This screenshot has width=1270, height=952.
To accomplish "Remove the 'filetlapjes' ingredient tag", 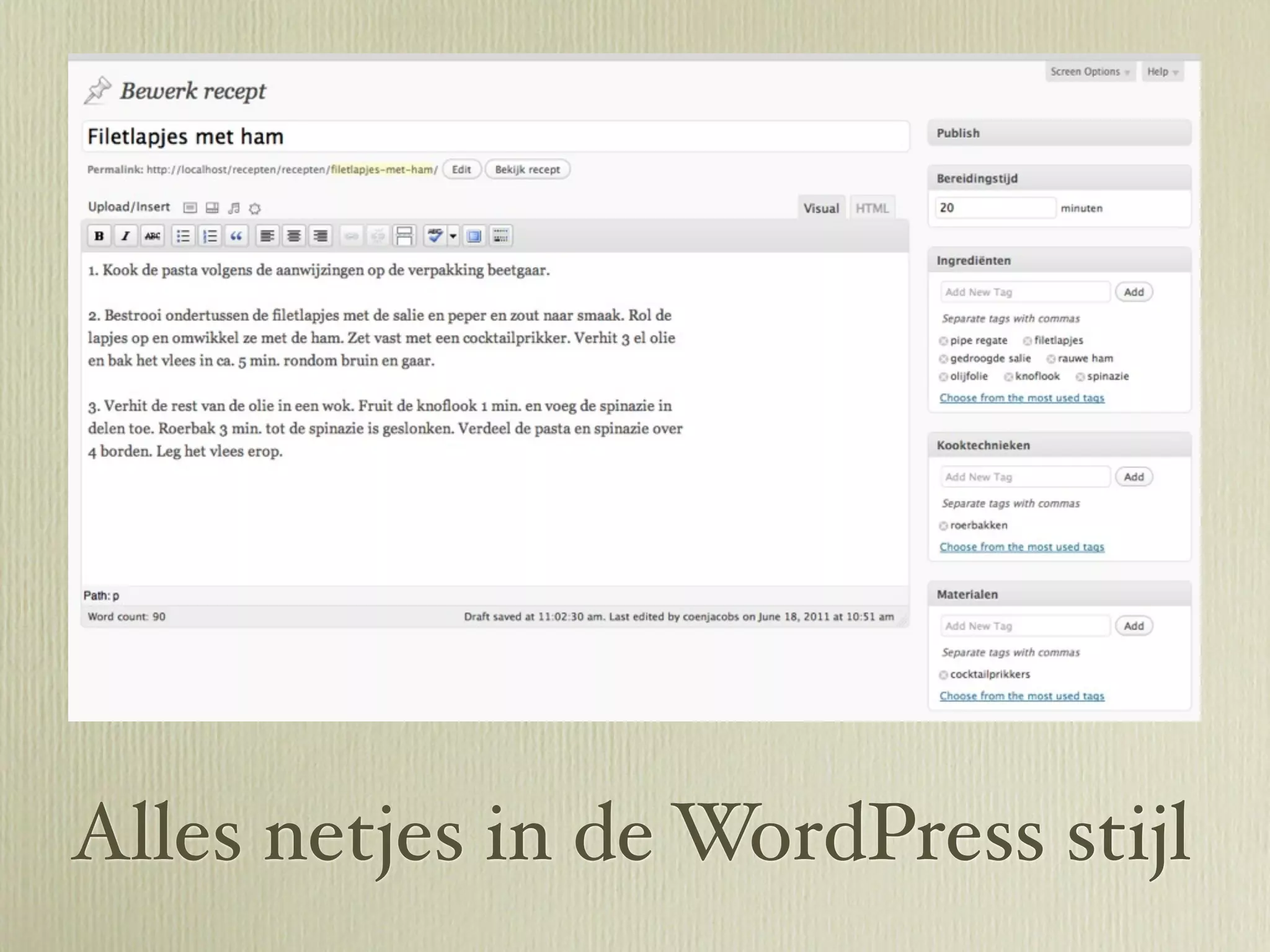I will tap(1028, 341).
